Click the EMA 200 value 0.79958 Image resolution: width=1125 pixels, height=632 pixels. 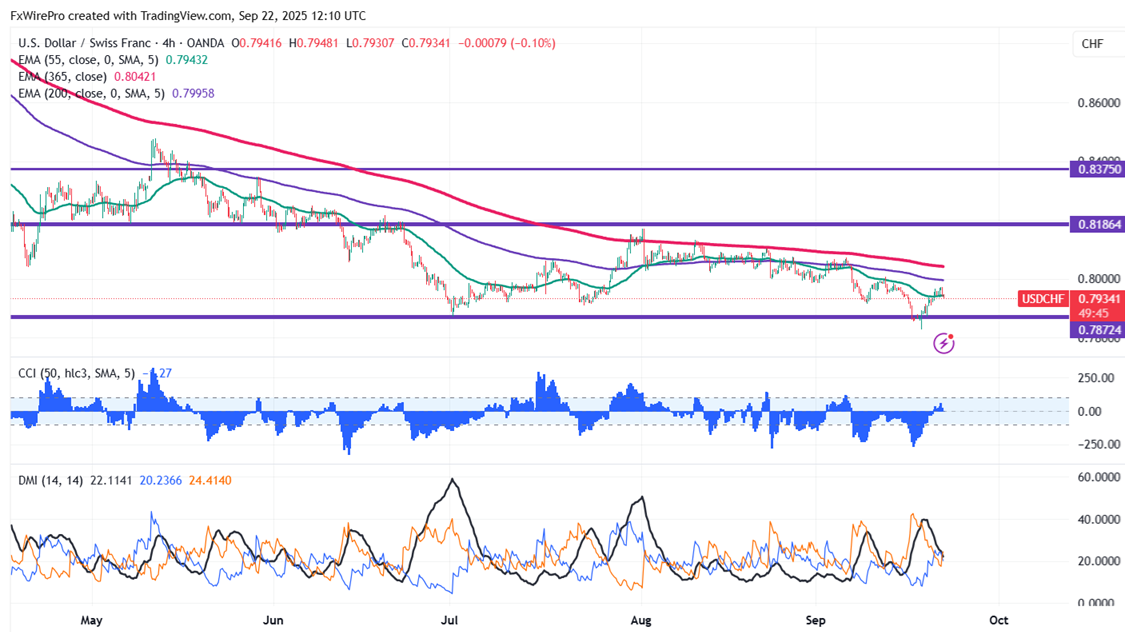(x=193, y=93)
